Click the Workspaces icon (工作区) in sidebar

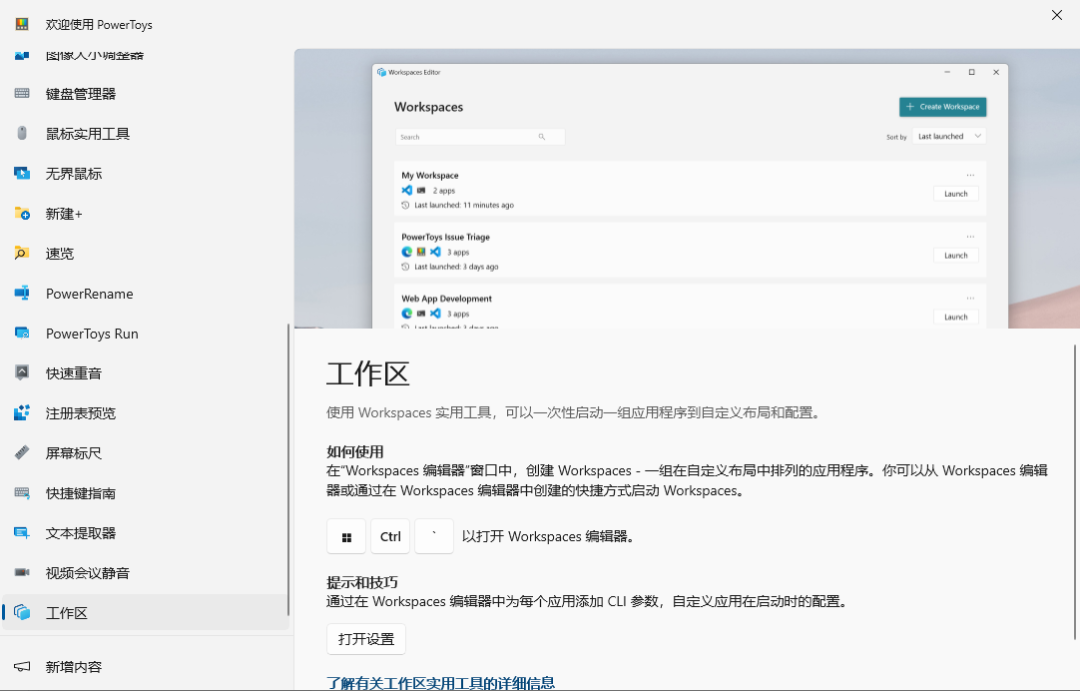pos(22,612)
